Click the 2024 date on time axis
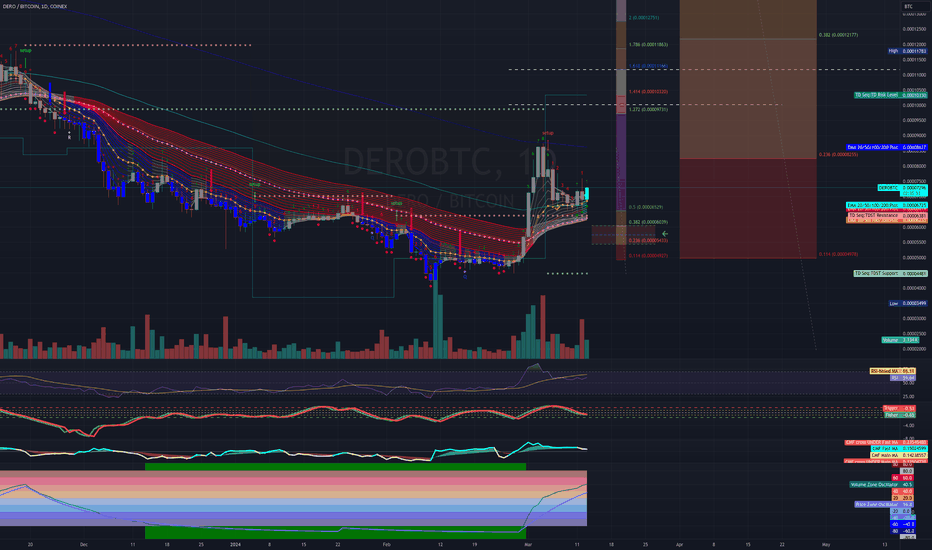The width and height of the screenshot is (932, 550). (235, 544)
